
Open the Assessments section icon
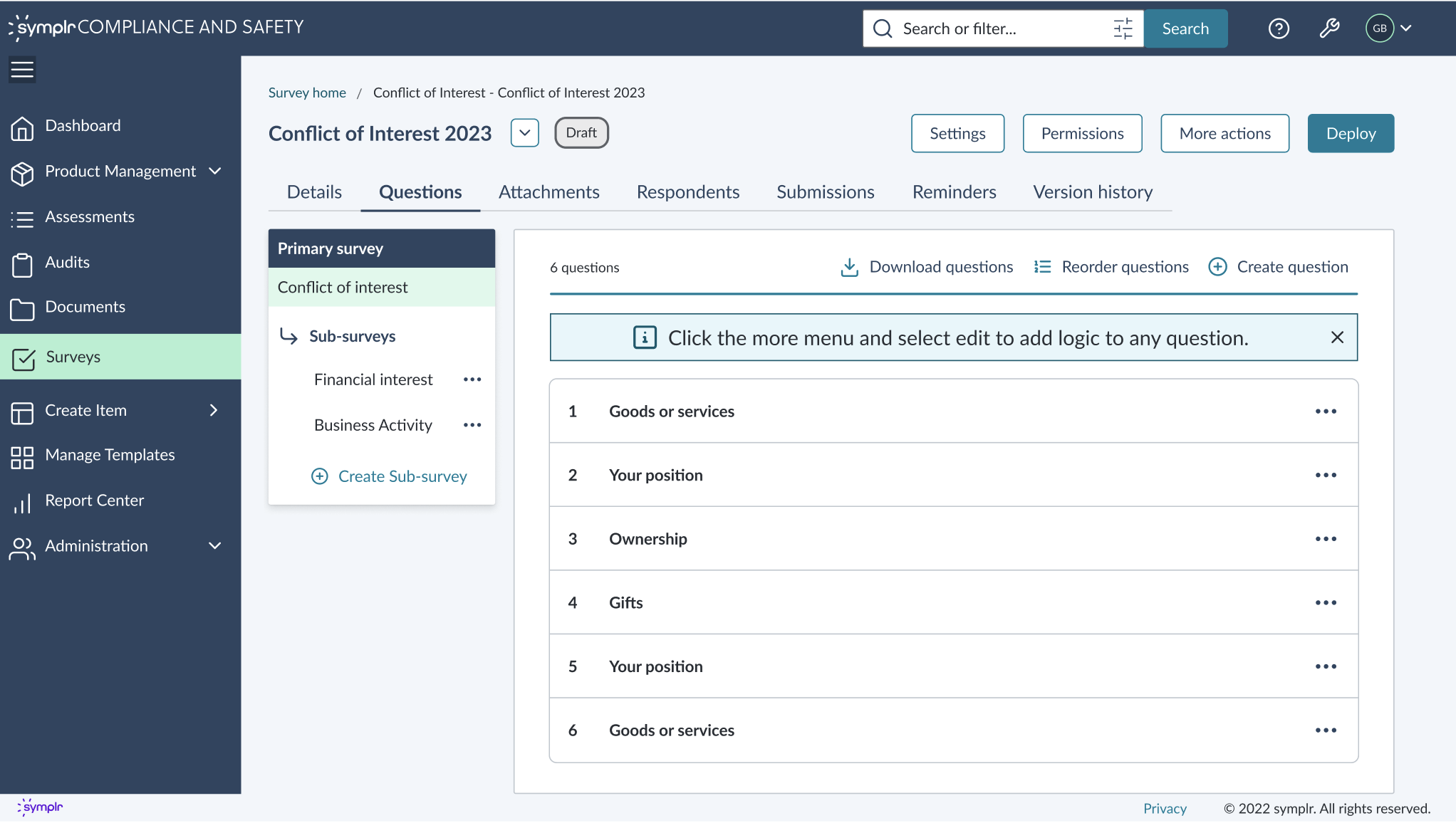click(x=23, y=216)
